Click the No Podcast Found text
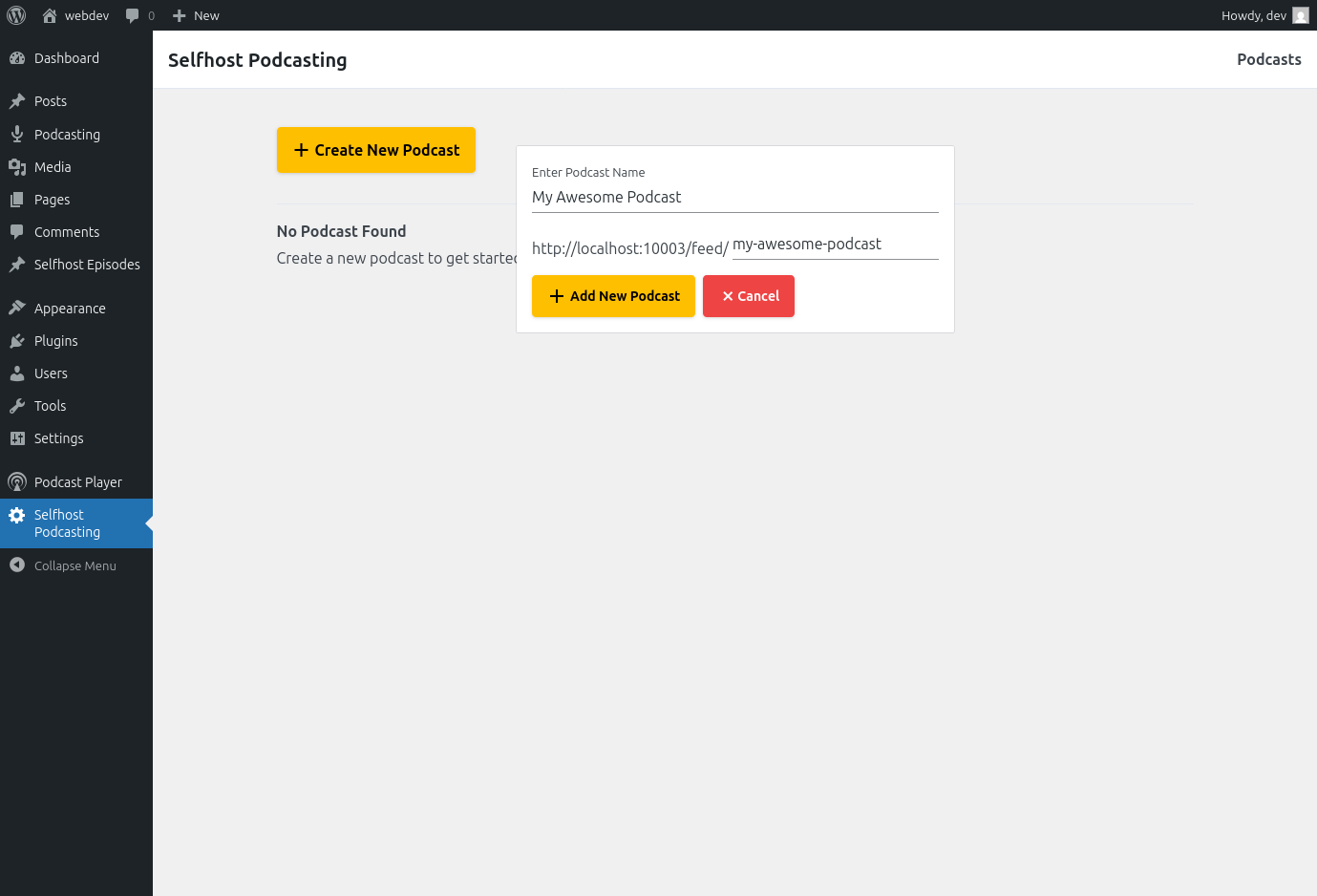The height and width of the screenshot is (896, 1317). tap(342, 231)
